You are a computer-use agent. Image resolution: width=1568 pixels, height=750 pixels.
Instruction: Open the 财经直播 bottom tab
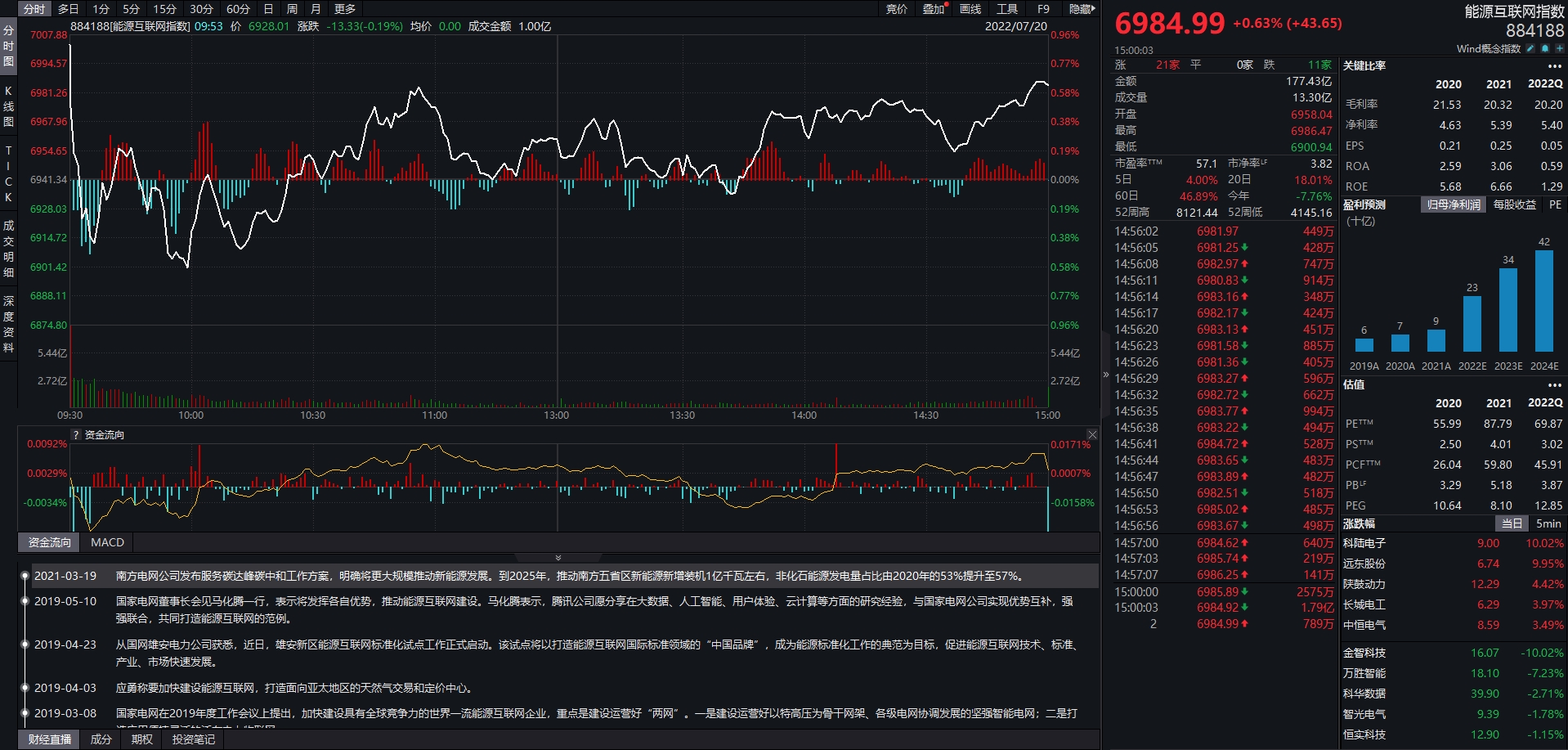50,739
